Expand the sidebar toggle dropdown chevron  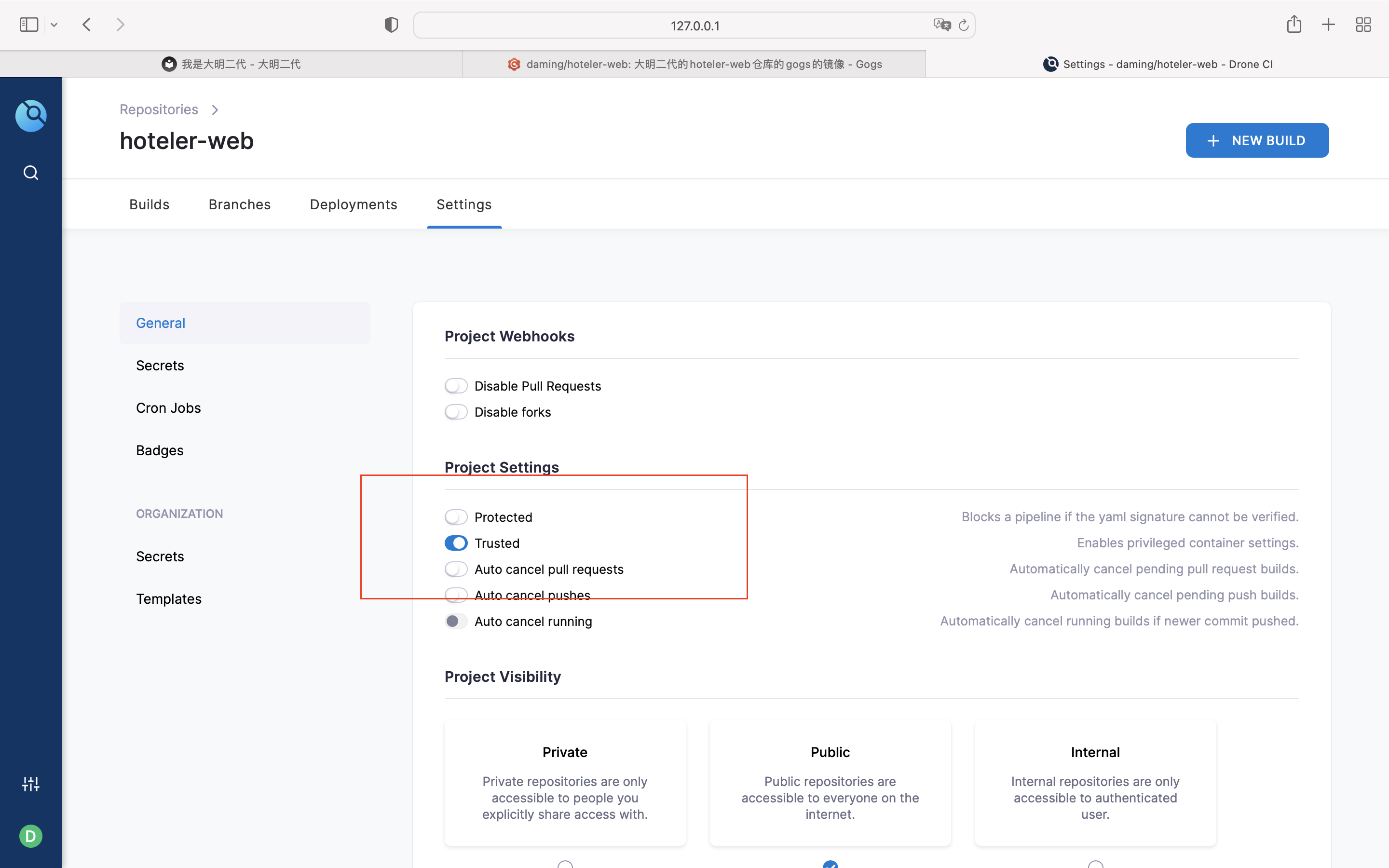pyautogui.click(x=54, y=25)
